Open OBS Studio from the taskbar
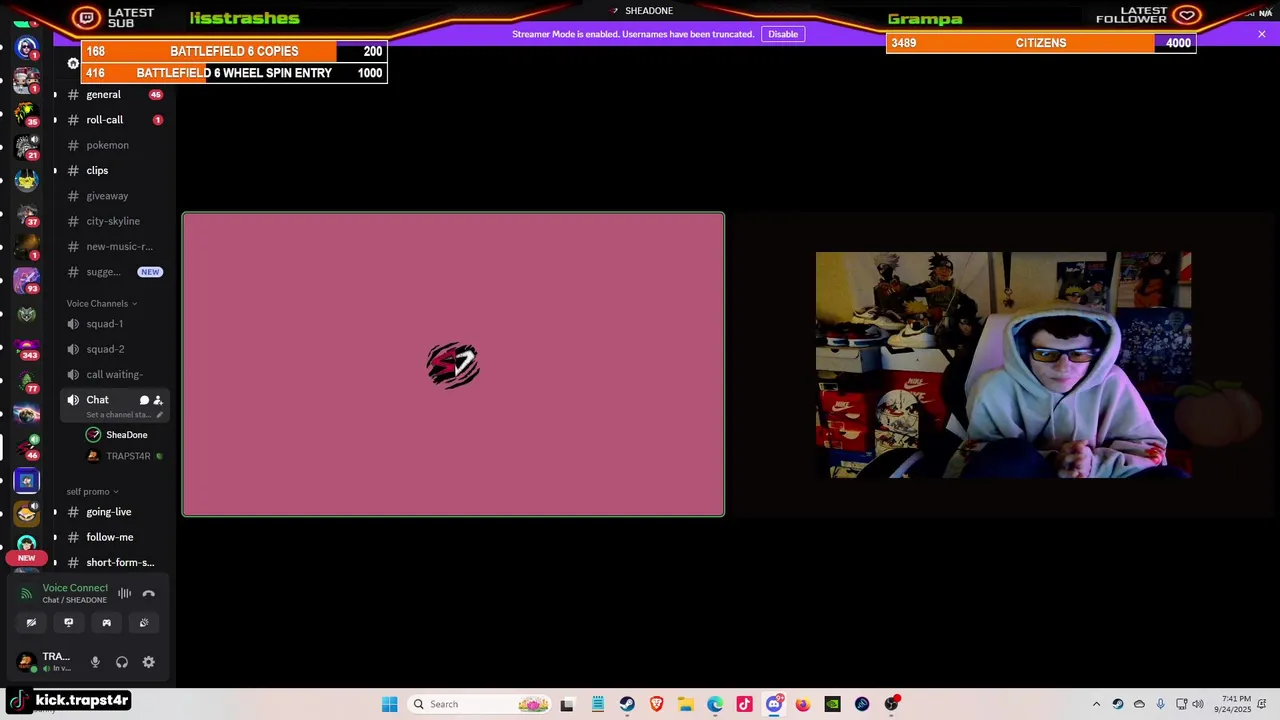Viewport: 1280px width, 720px height. pos(891,704)
